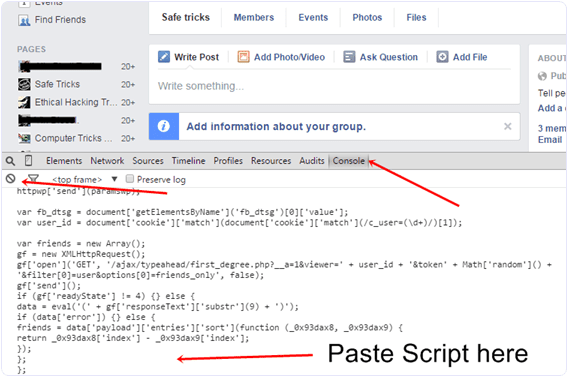This screenshot has width=568, height=377.
Task: Click 'var fb_dtsg' line in console
Action: (182, 212)
